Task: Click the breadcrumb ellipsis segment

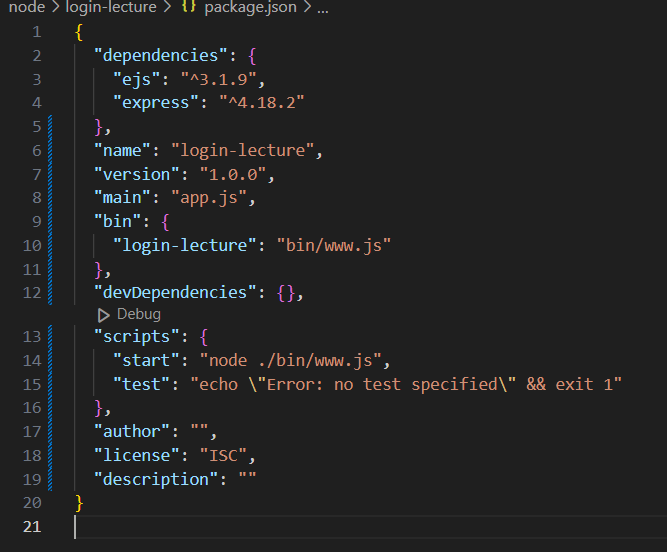Action: [x=322, y=9]
